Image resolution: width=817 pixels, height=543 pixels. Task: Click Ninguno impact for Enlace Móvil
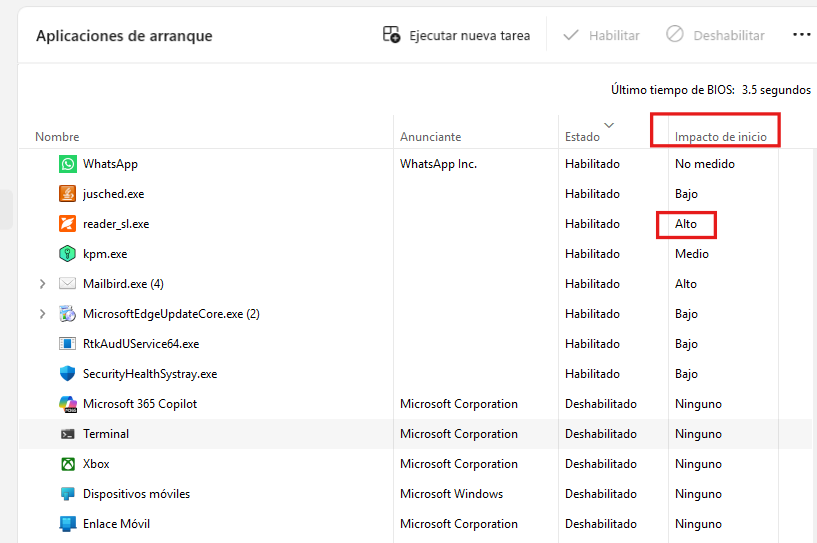click(698, 524)
